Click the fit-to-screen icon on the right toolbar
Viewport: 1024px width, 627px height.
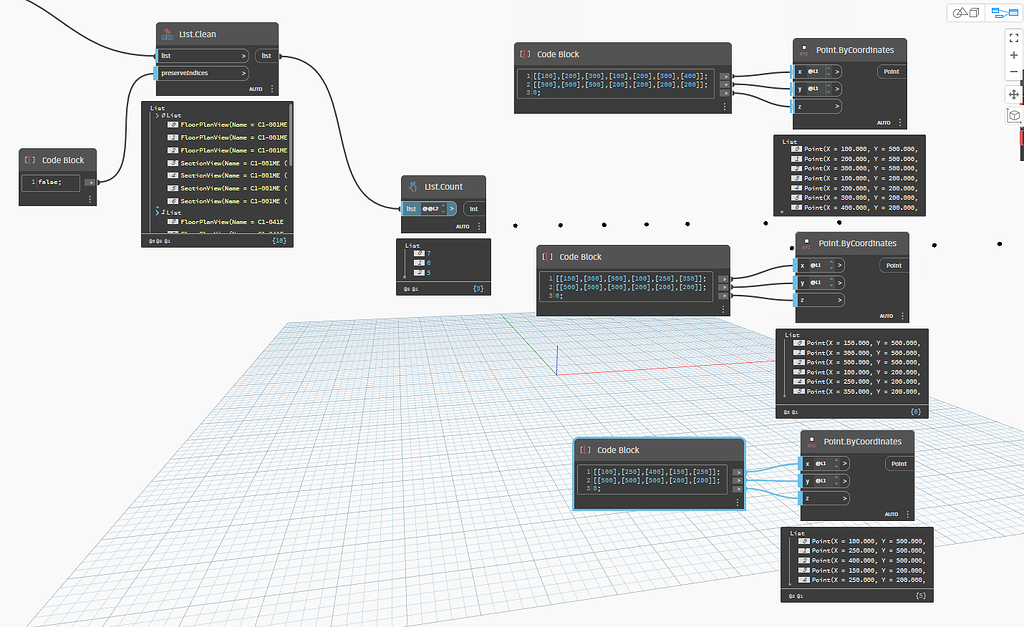[x=1013, y=38]
